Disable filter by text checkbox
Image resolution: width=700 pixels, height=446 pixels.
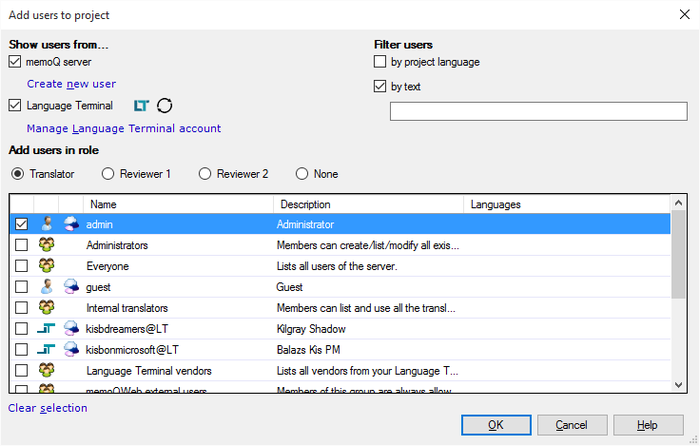[x=380, y=86]
